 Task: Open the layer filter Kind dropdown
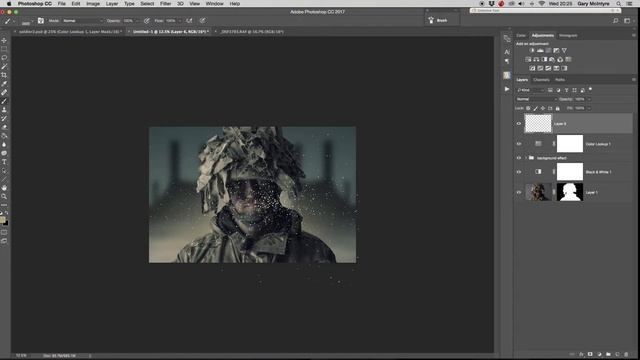(x=531, y=90)
